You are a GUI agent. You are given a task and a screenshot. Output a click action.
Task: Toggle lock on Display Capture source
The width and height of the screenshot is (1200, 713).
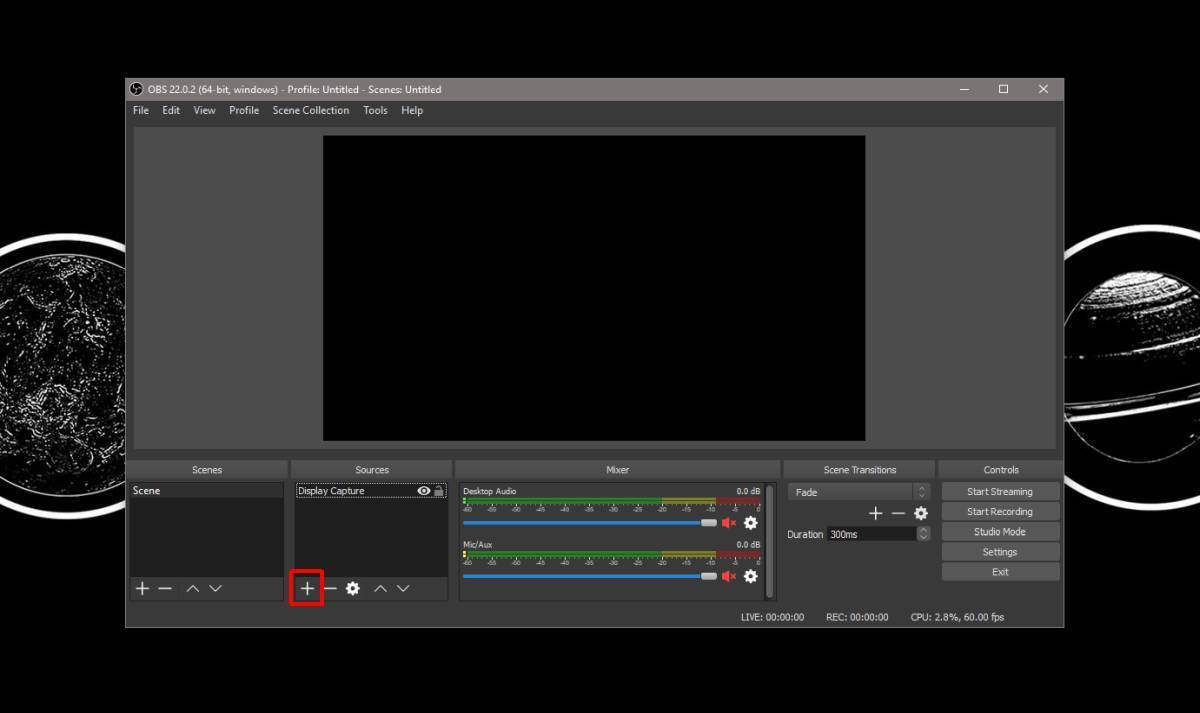point(439,491)
